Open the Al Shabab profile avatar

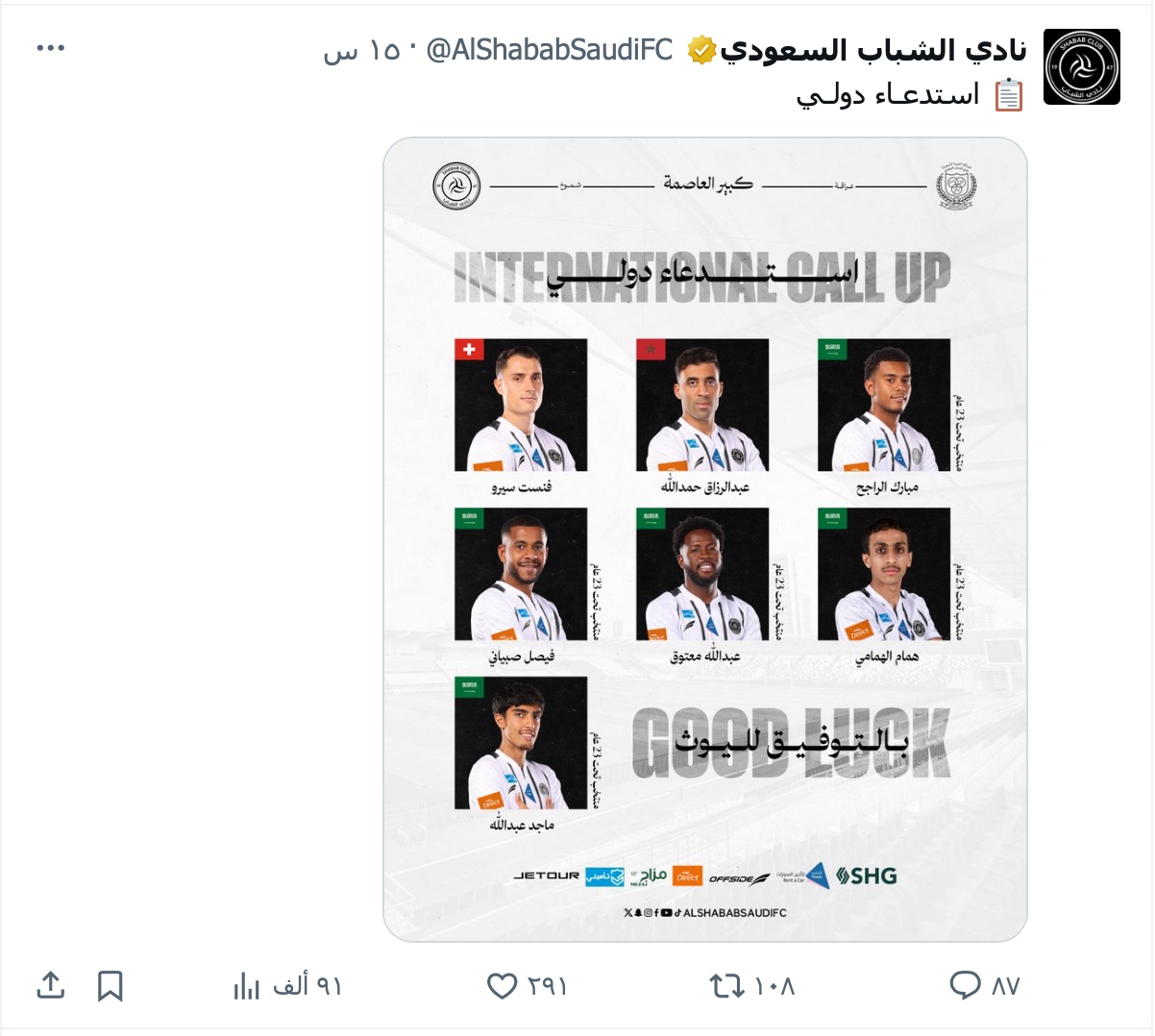tap(1081, 67)
